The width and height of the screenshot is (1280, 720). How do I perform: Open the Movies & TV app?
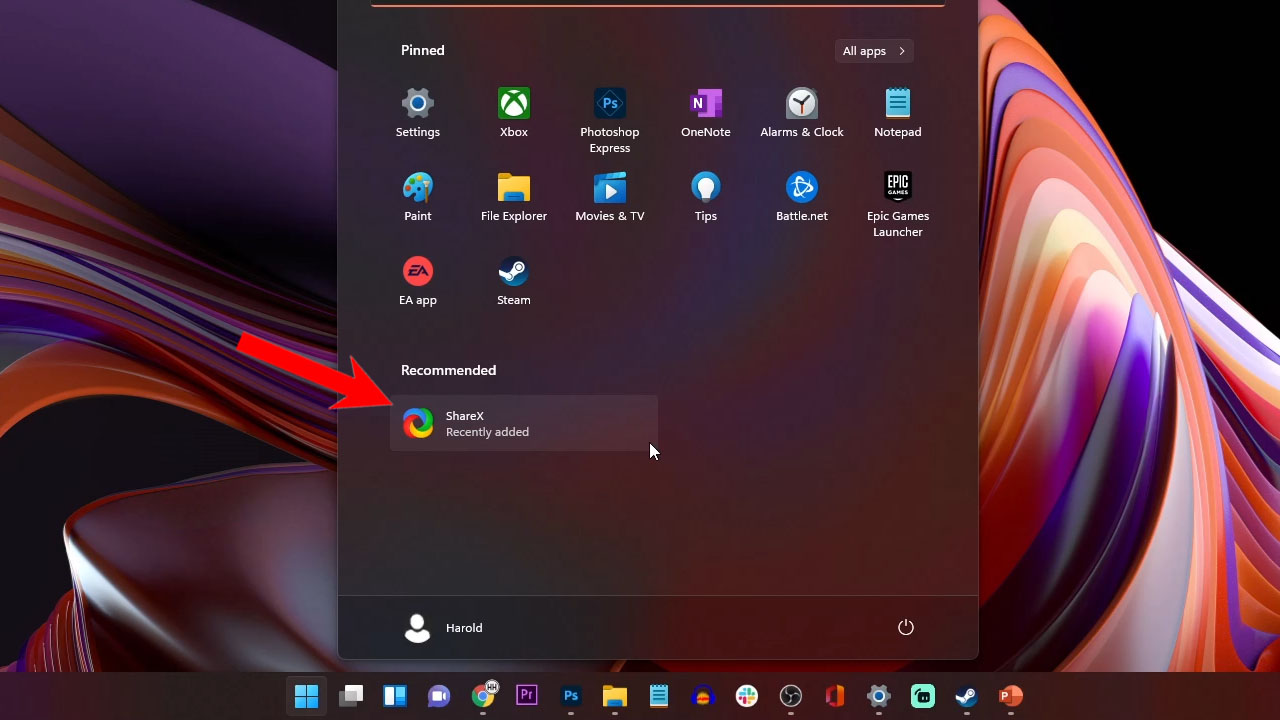610,197
